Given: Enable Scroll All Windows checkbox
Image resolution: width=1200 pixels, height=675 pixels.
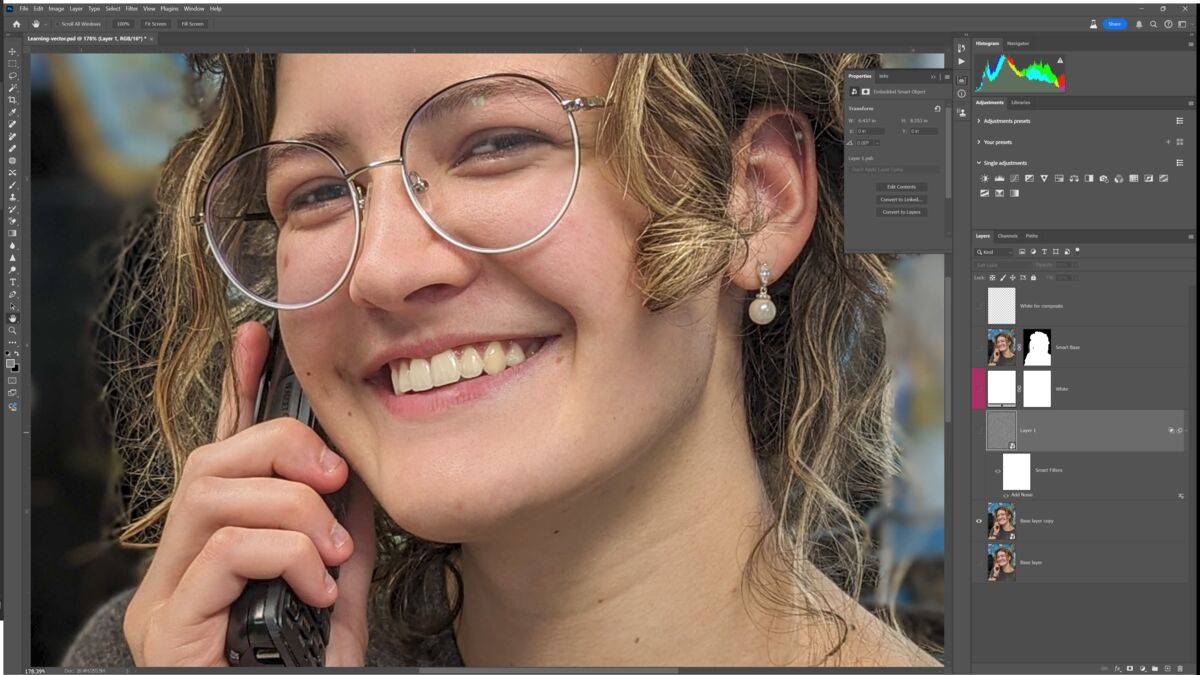Looking at the screenshot, I should (x=58, y=24).
